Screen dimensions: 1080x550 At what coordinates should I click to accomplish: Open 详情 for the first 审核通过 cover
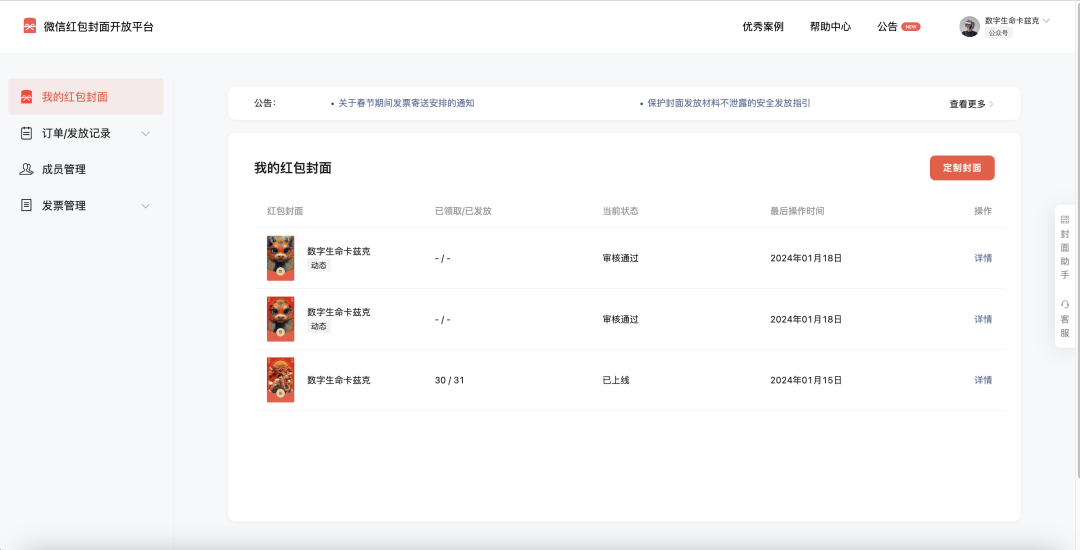(x=983, y=258)
